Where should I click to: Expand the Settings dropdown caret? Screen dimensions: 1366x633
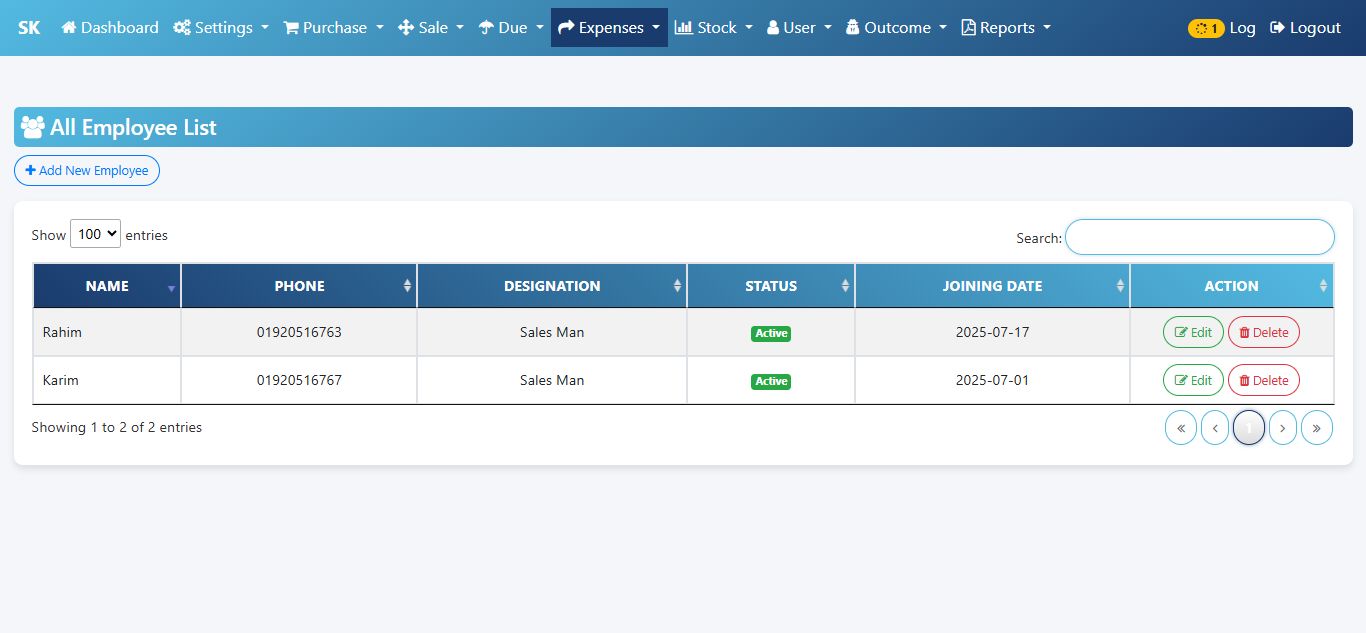click(x=265, y=28)
